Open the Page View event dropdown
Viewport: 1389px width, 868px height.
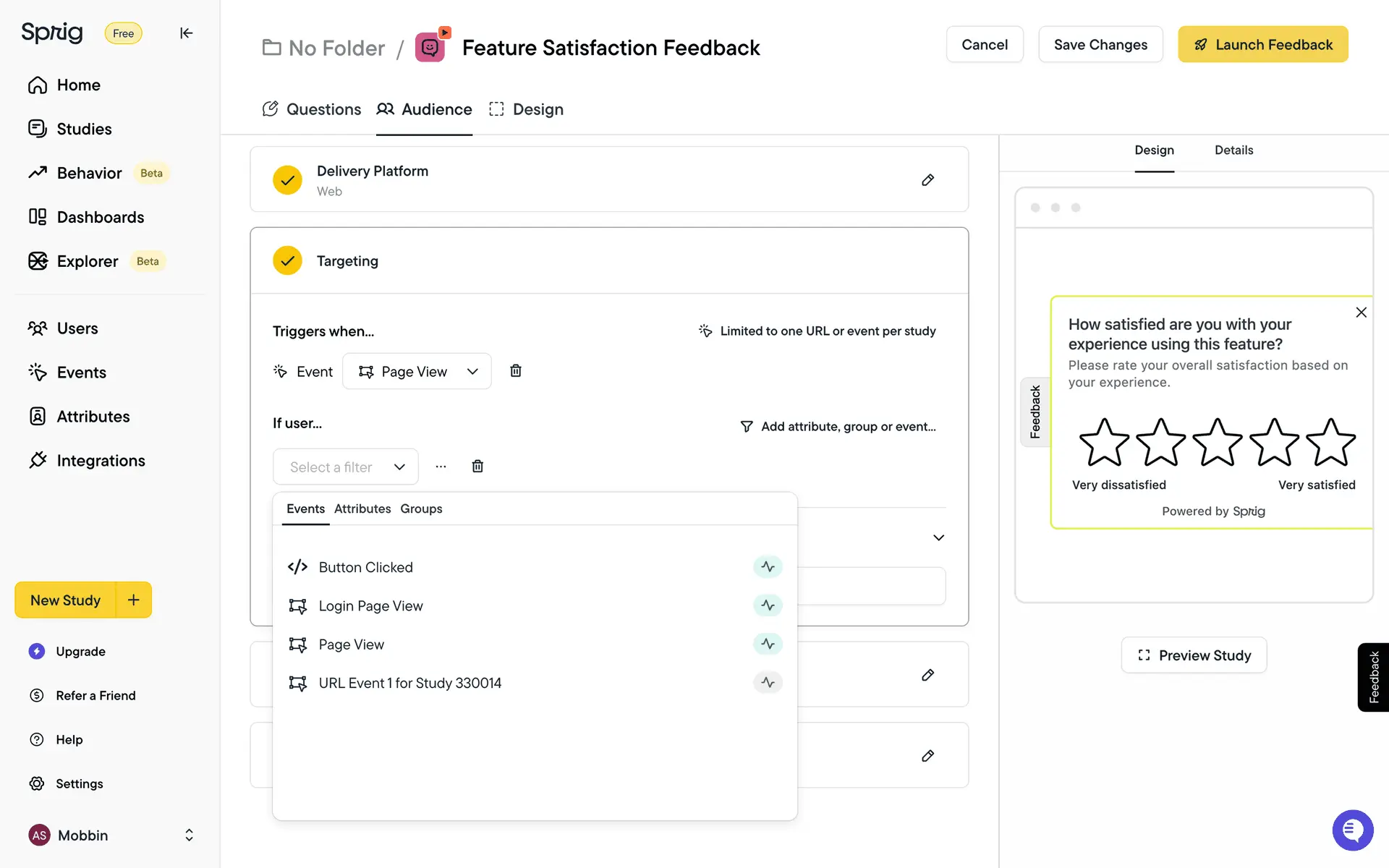click(x=417, y=371)
